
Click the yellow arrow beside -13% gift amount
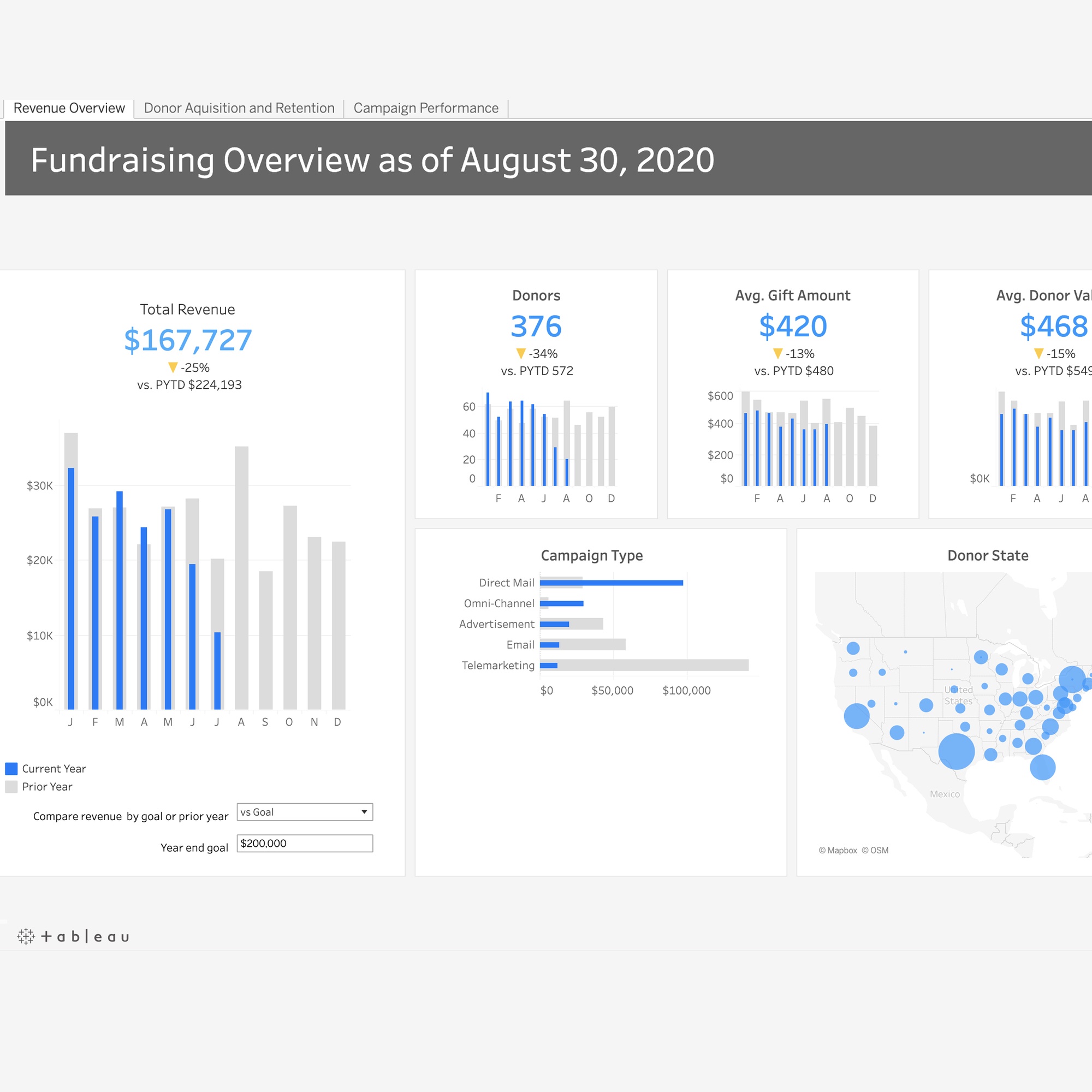pyautogui.click(x=778, y=353)
